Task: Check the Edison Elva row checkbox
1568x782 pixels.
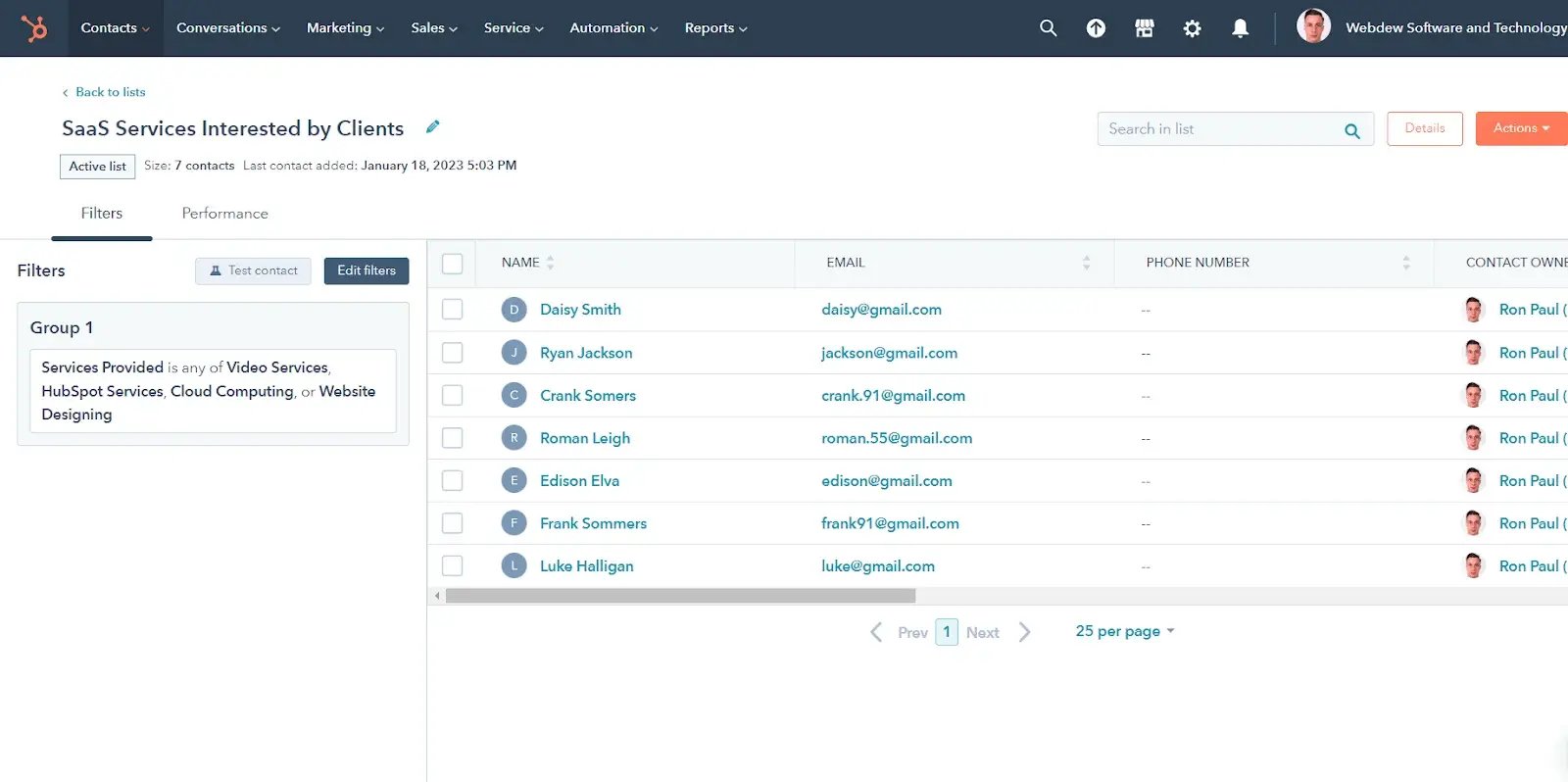Action: click(x=452, y=480)
